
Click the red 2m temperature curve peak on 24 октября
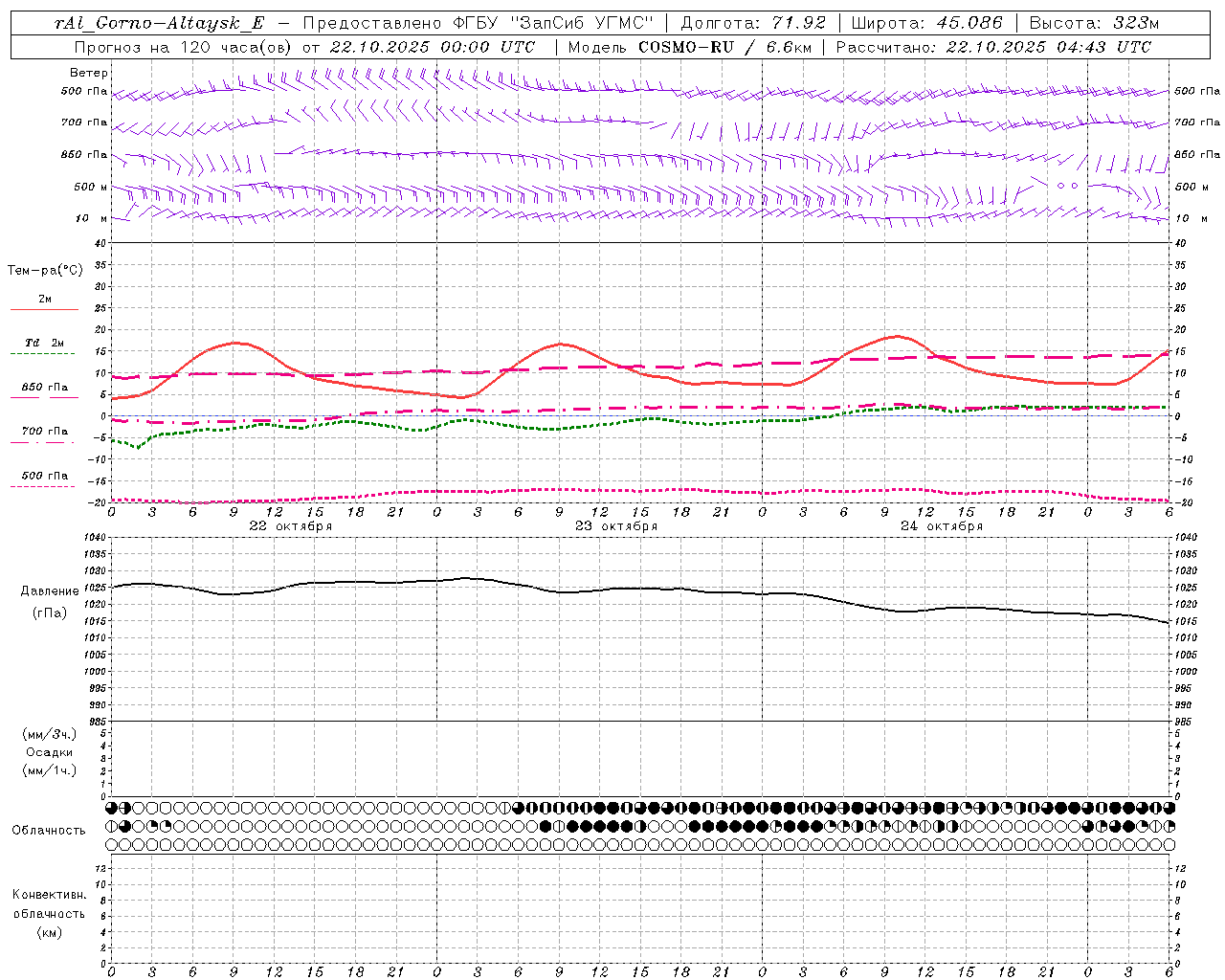pos(898,336)
